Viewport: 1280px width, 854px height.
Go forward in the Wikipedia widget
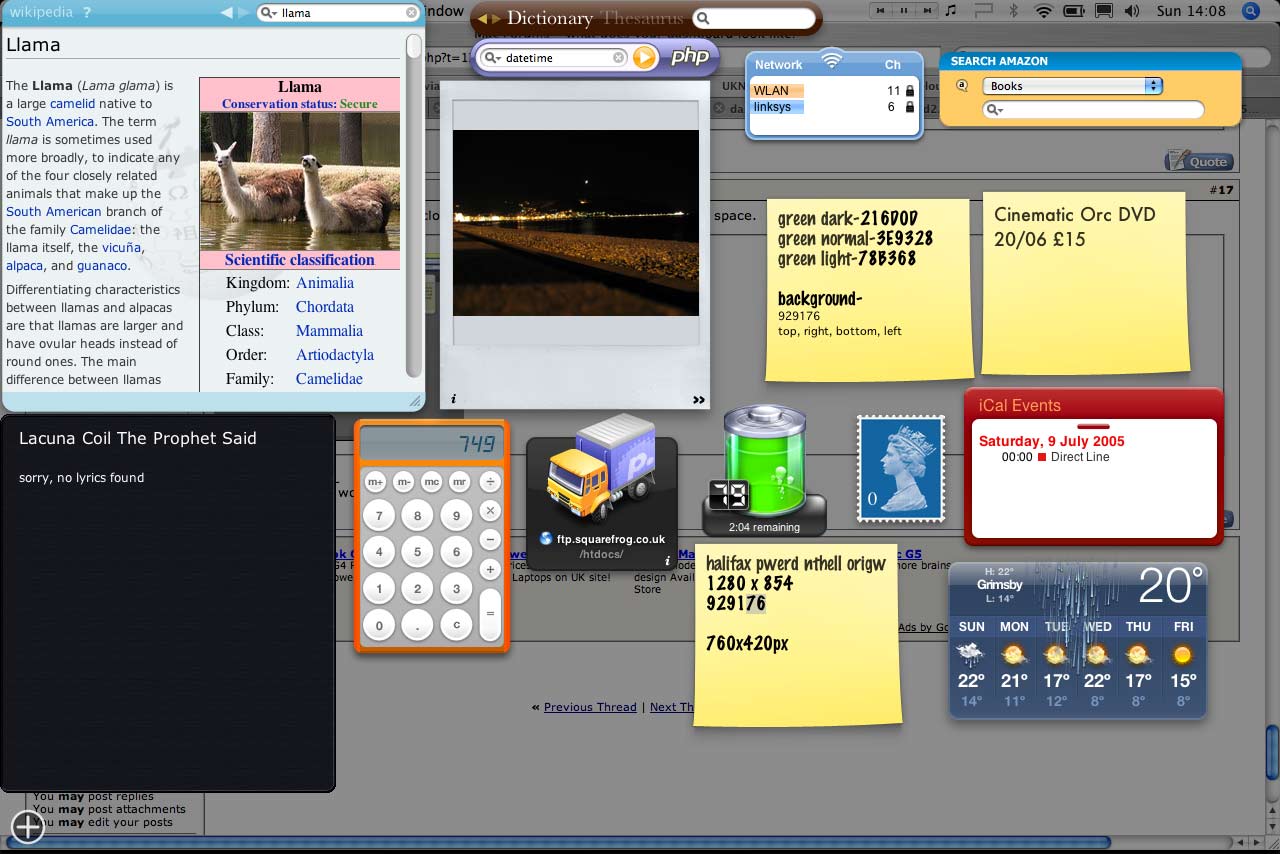(x=244, y=13)
